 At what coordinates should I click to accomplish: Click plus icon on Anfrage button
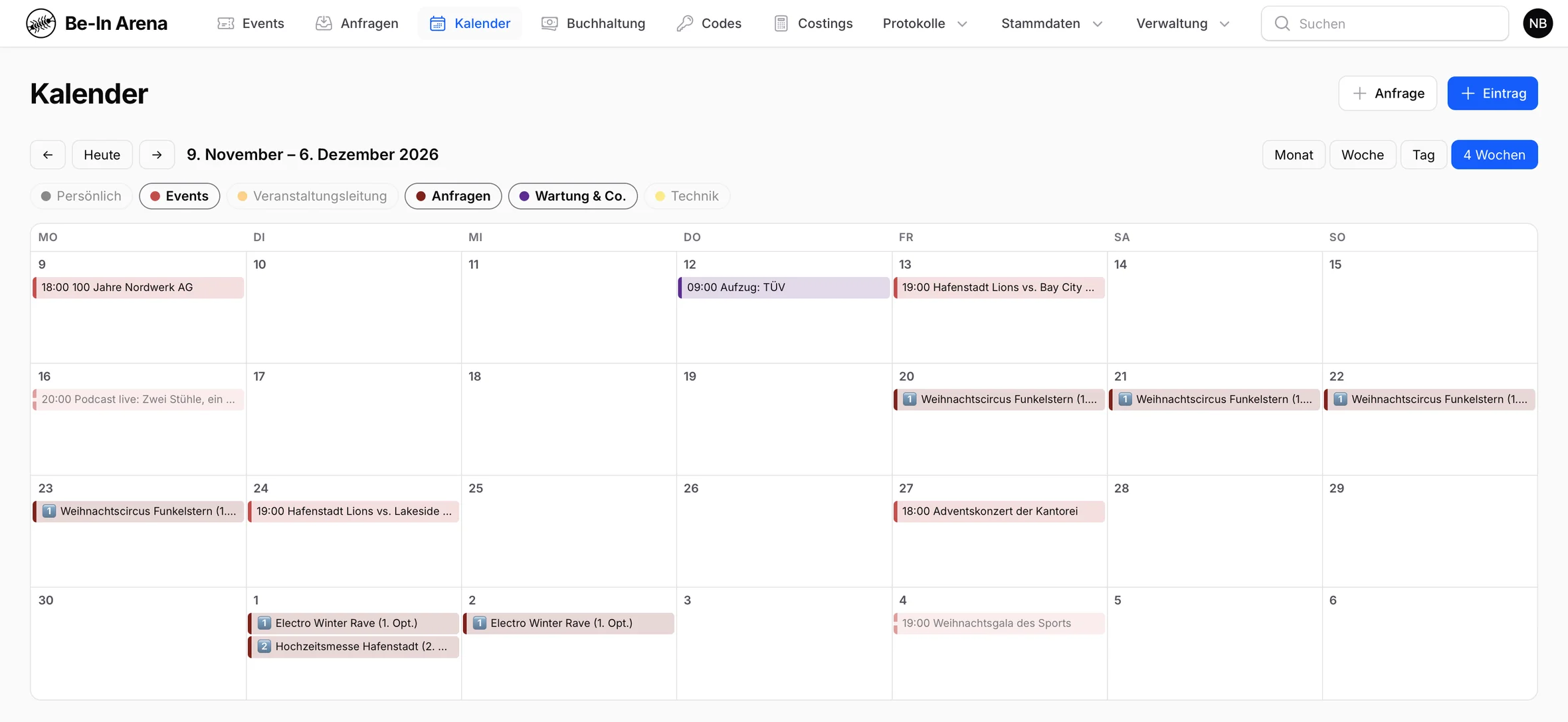click(x=1359, y=94)
